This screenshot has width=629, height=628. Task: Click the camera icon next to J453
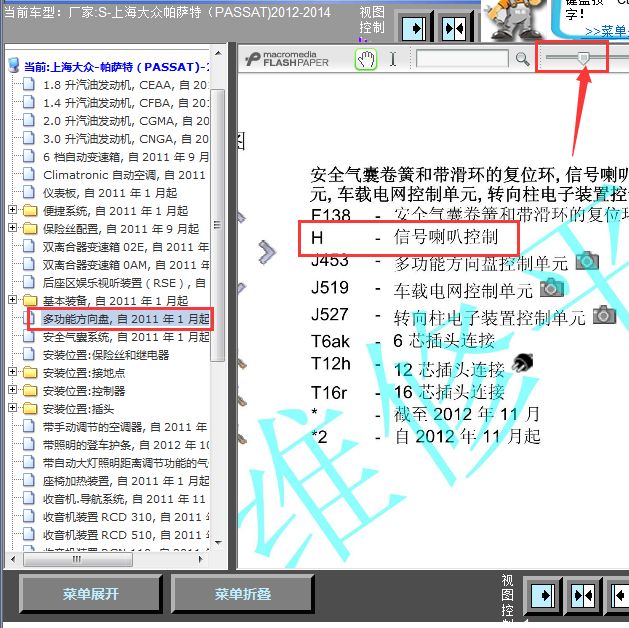[x=587, y=261]
